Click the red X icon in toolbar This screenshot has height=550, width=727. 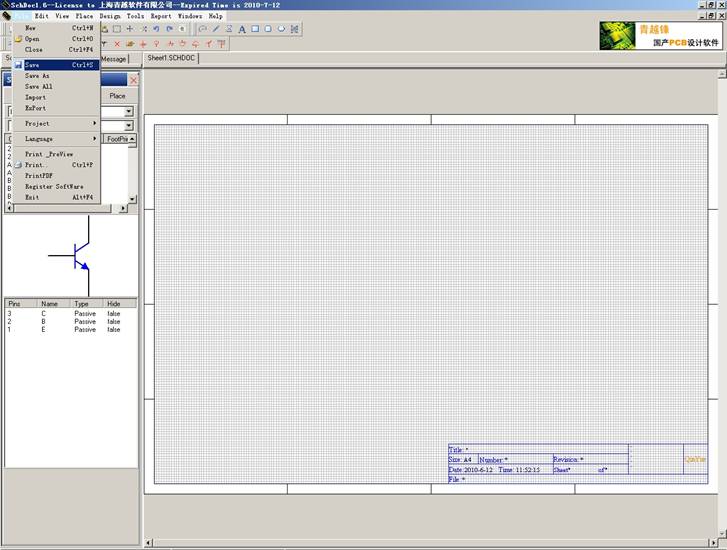[117, 44]
